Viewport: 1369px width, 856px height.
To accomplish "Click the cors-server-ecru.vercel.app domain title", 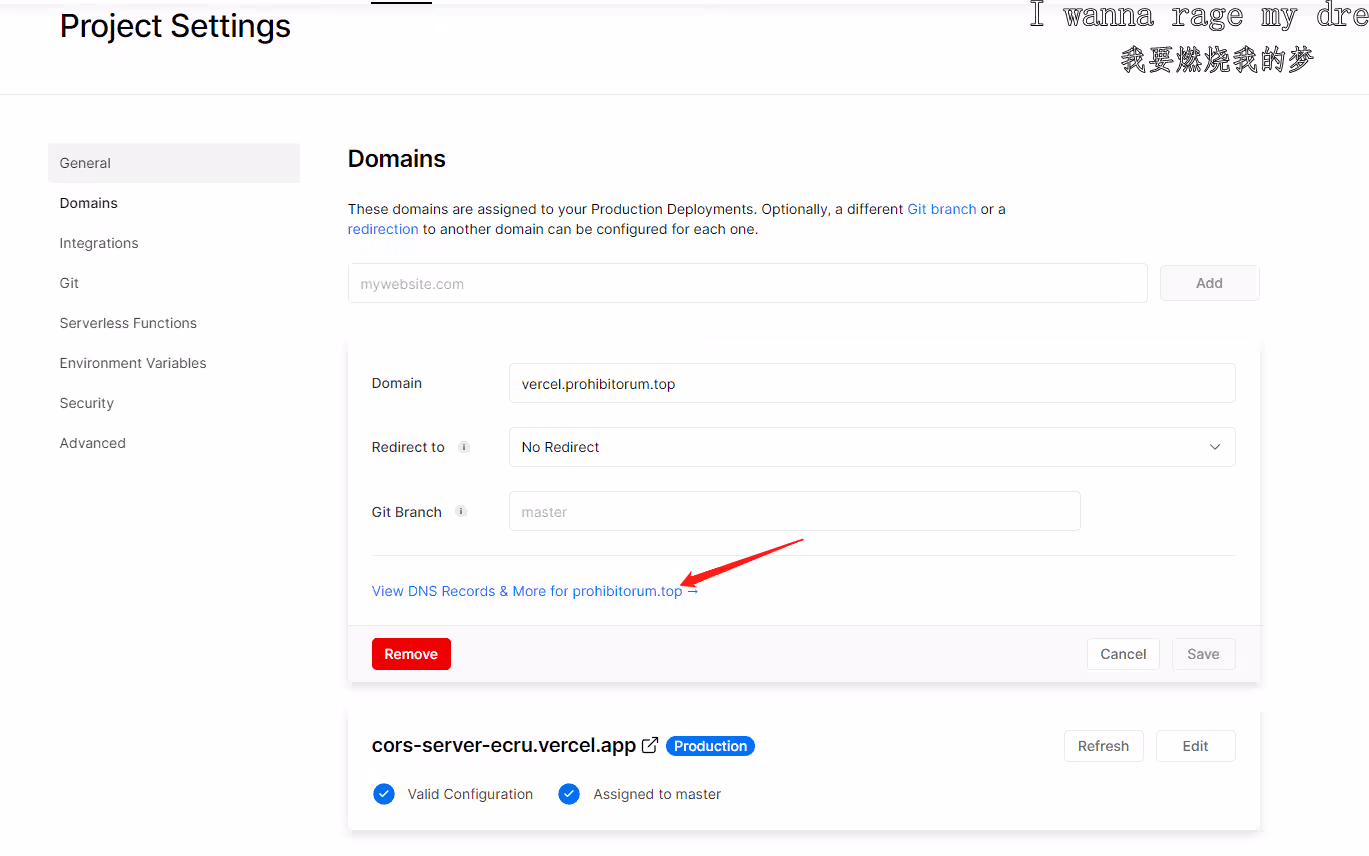I will [504, 745].
